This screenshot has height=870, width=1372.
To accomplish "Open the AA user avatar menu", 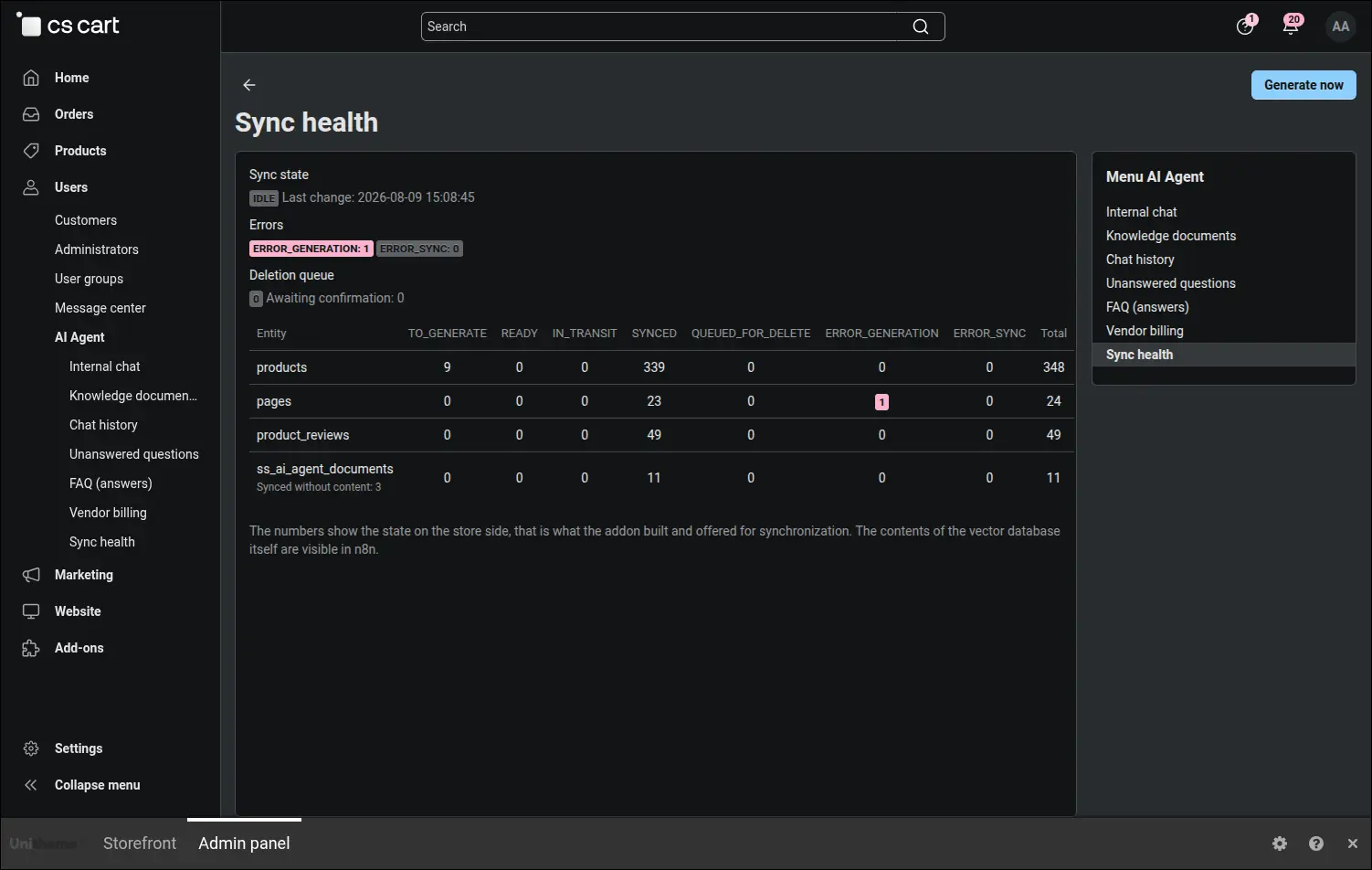I will click(1341, 27).
